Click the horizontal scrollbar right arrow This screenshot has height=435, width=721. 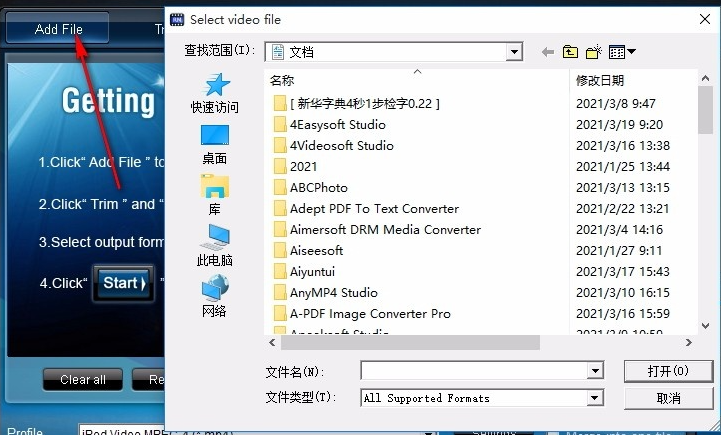coord(688,343)
